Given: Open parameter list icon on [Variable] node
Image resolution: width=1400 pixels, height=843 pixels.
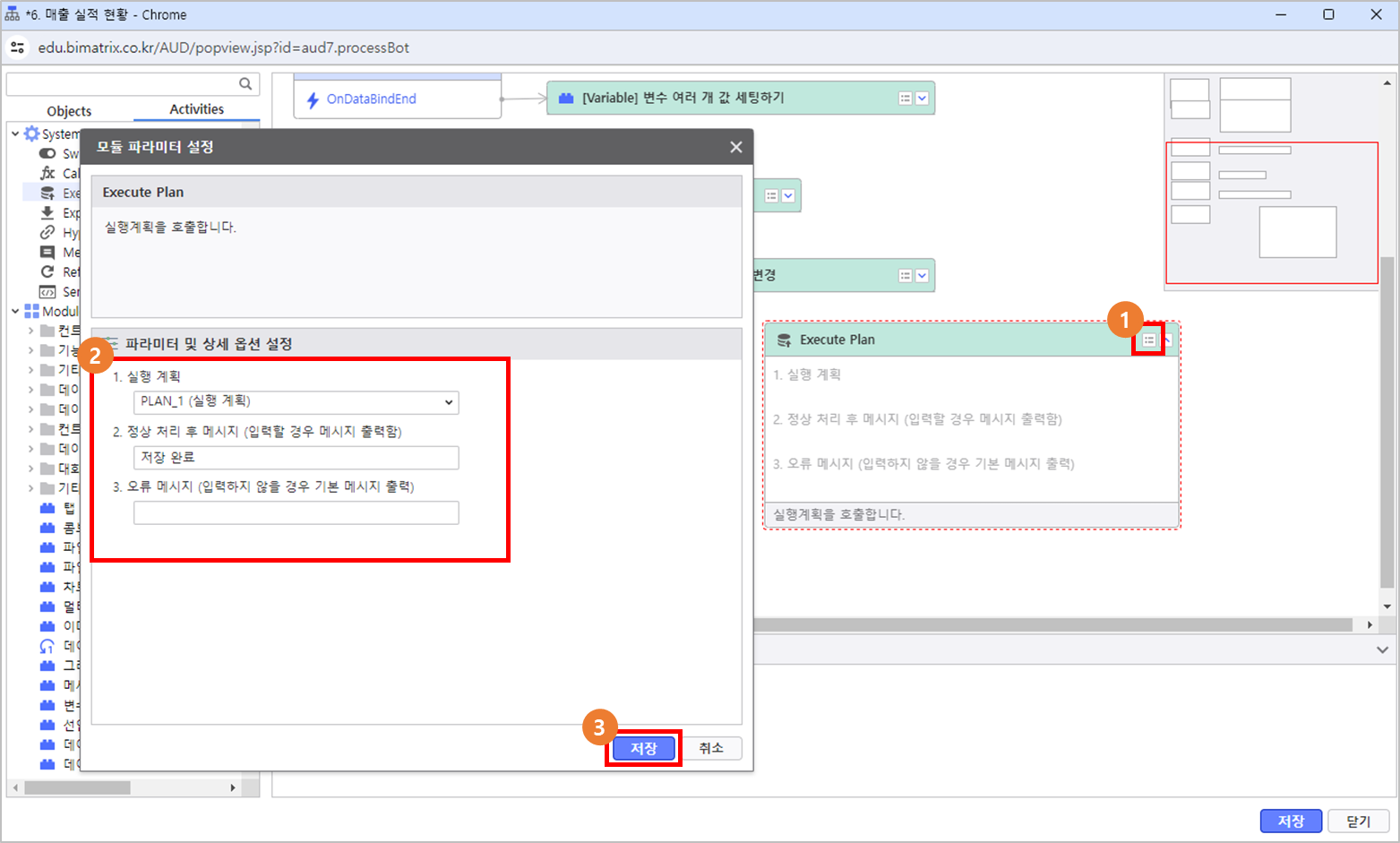Looking at the screenshot, I should [x=905, y=99].
